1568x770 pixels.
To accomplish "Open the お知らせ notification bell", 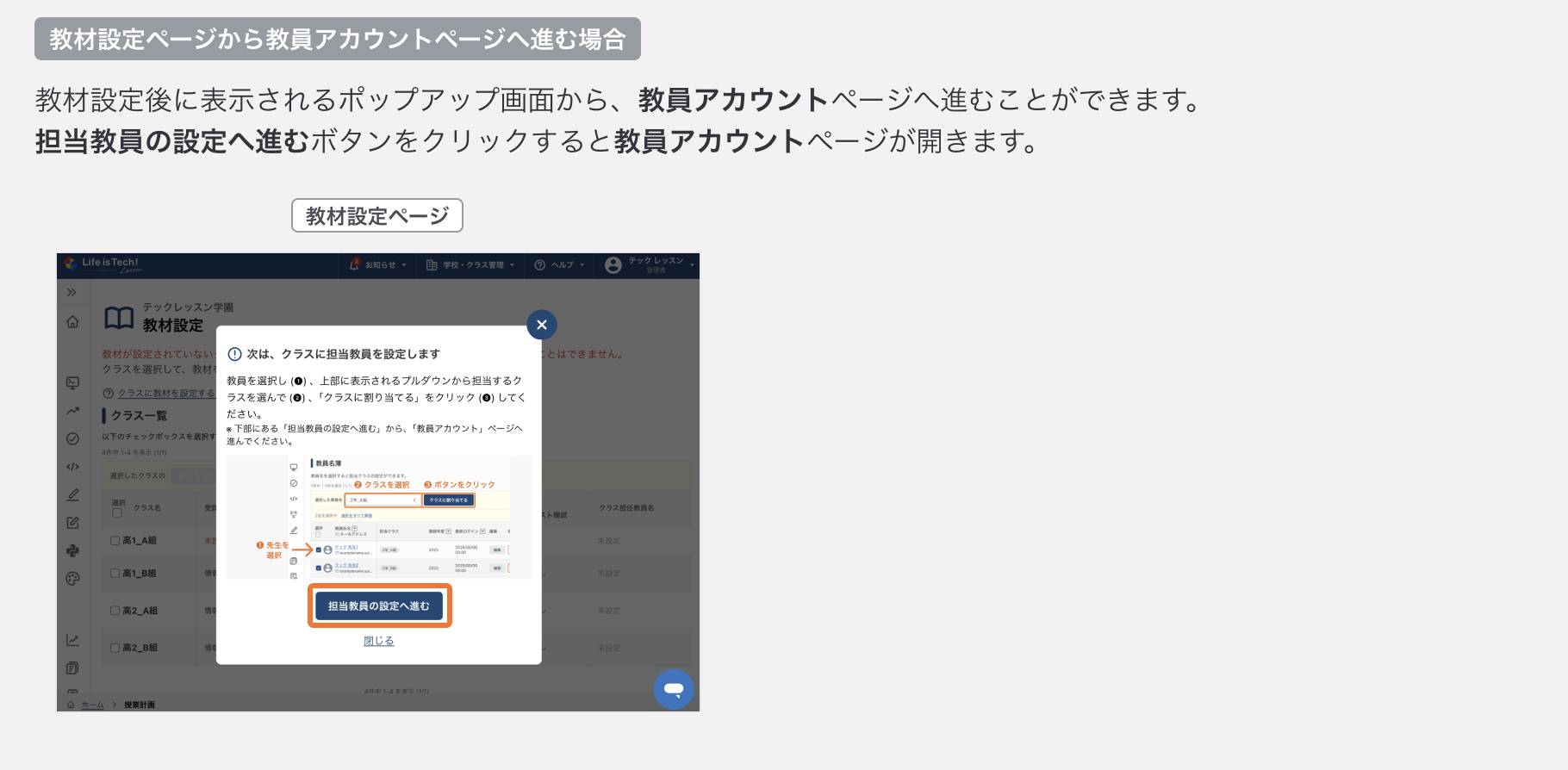I will pyautogui.click(x=355, y=265).
